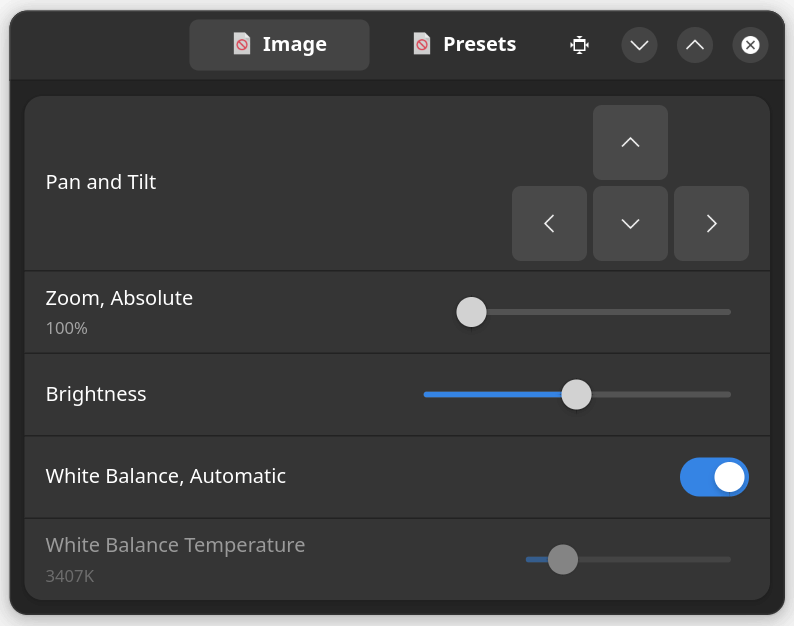
Task: Select the Image tab
Action: tap(279, 45)
